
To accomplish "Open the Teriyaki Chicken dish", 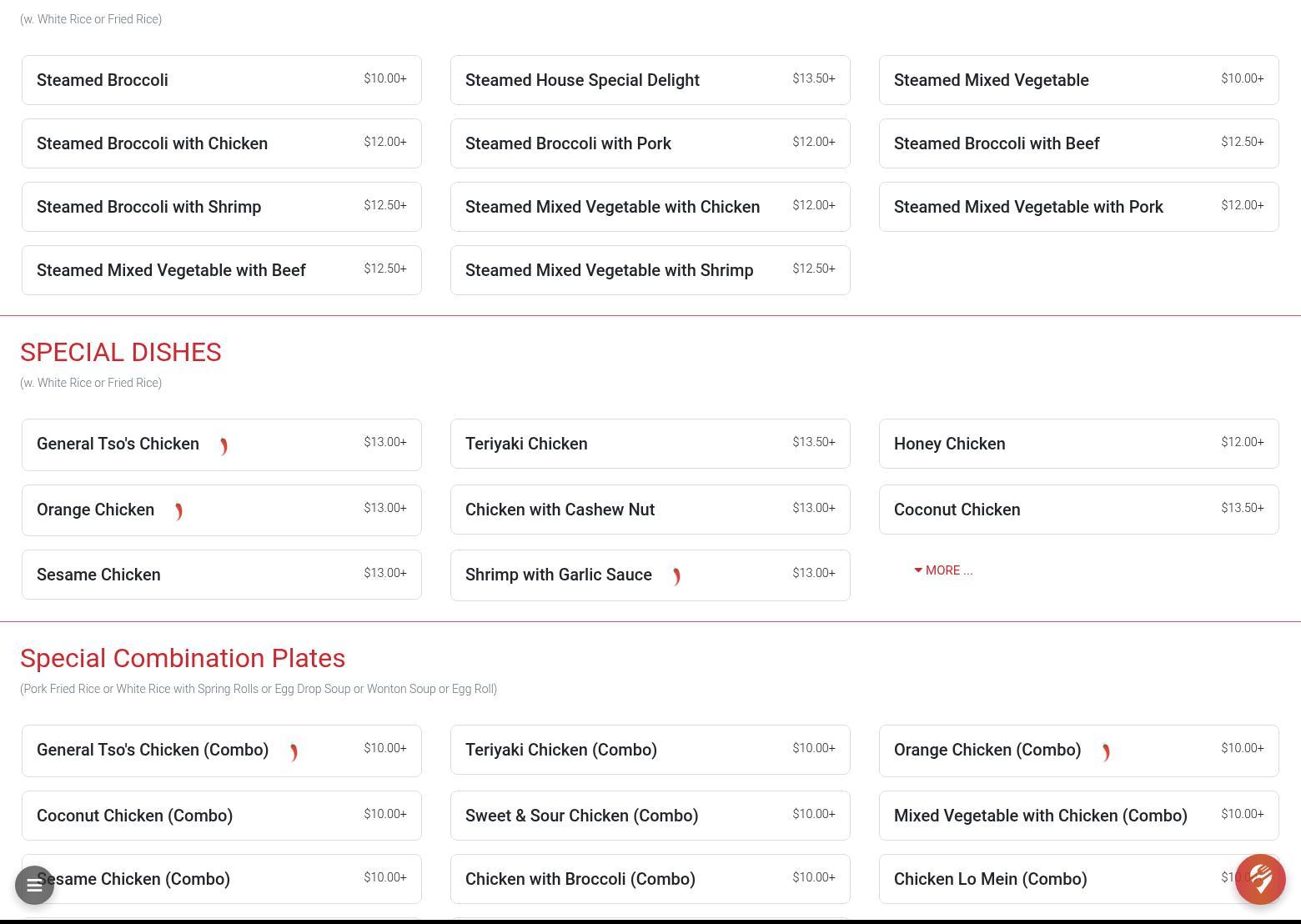I will coord(650,444).
